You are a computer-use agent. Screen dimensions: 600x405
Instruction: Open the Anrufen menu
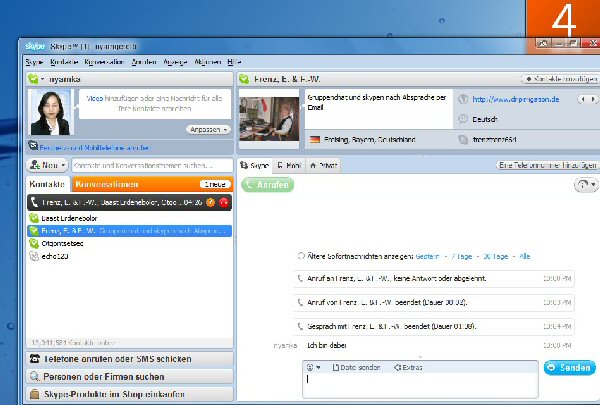click(144, 62)
